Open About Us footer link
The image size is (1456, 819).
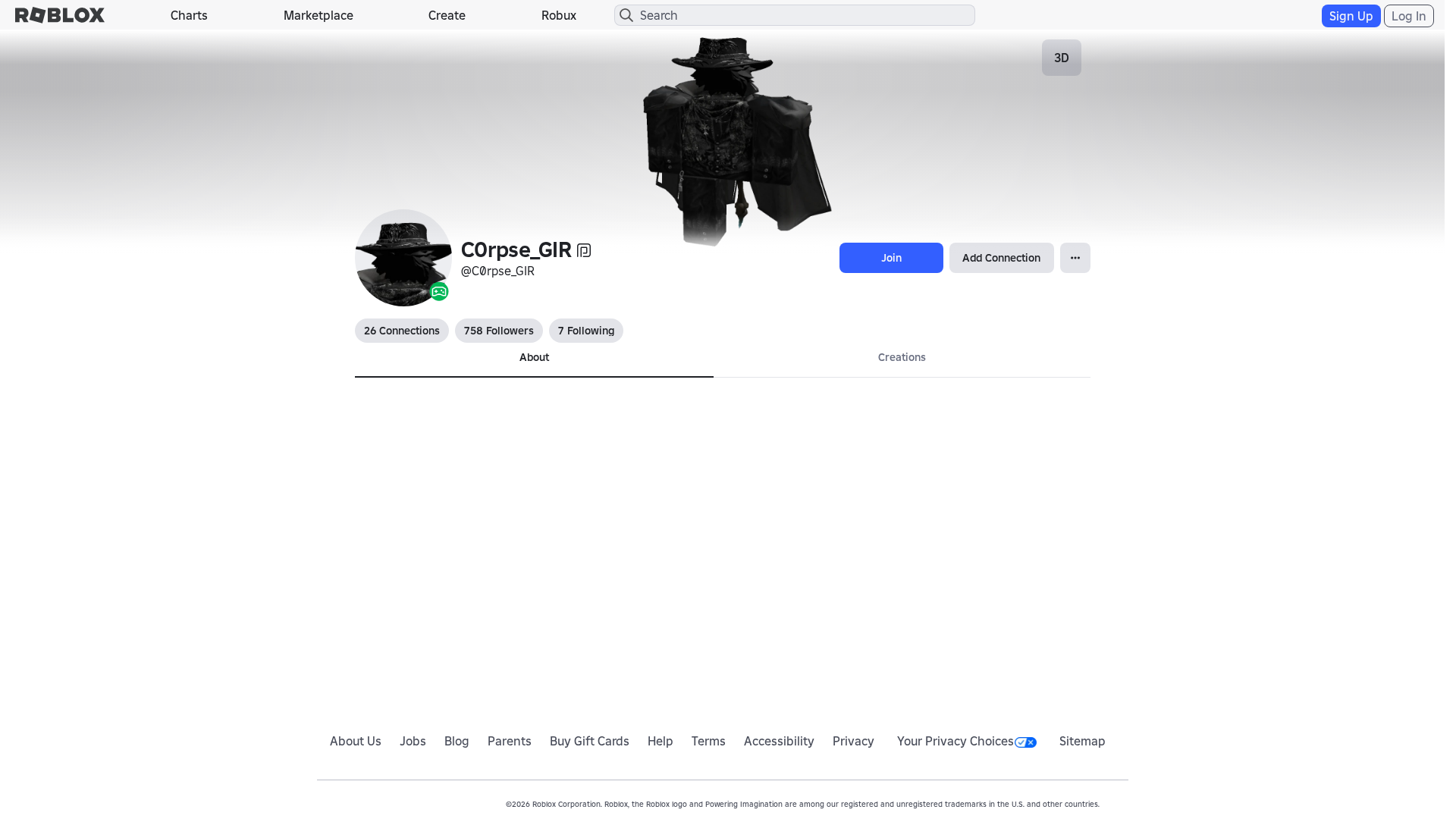coord(356,742)
